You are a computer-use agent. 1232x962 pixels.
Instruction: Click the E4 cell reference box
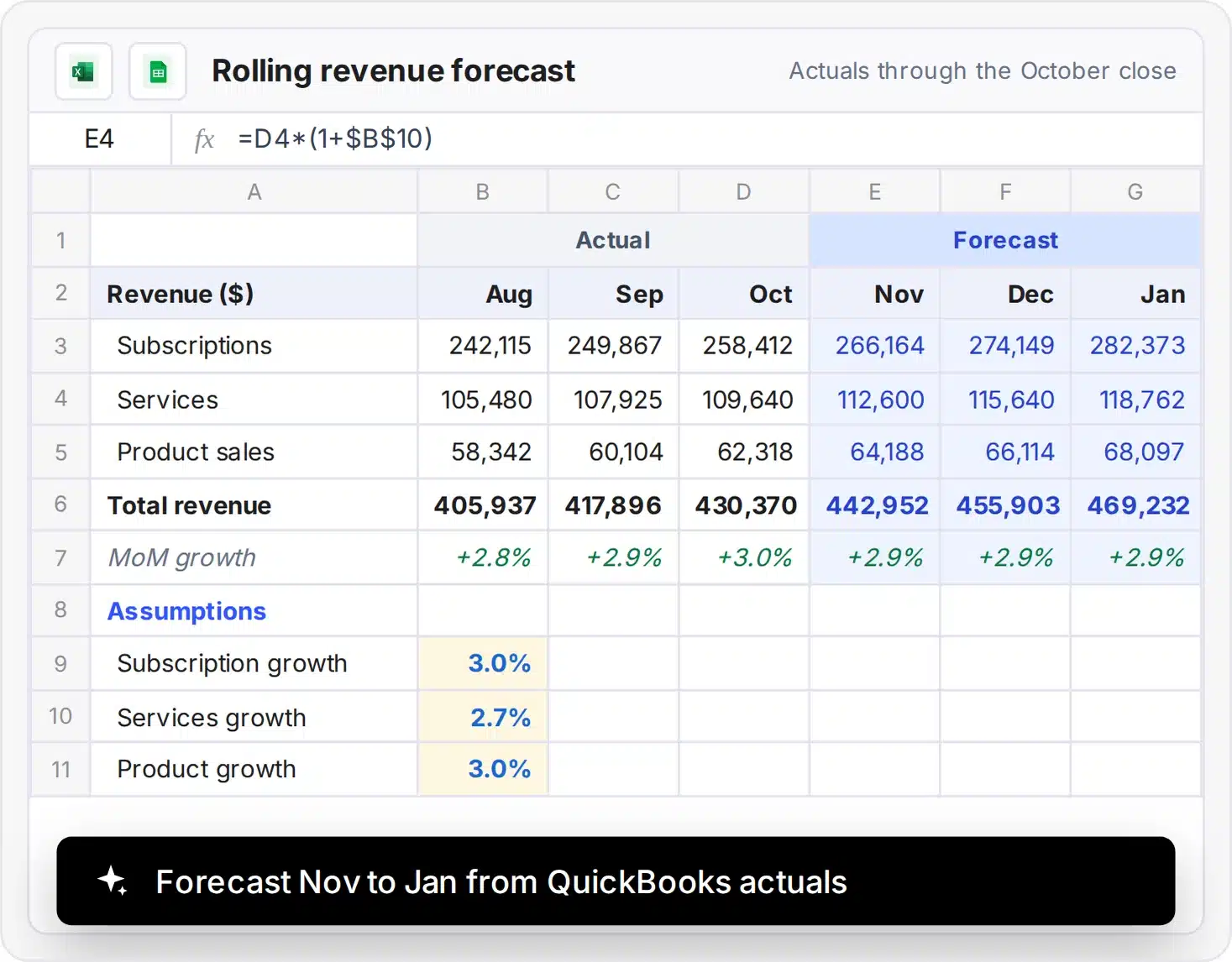(x=100, y=139)
